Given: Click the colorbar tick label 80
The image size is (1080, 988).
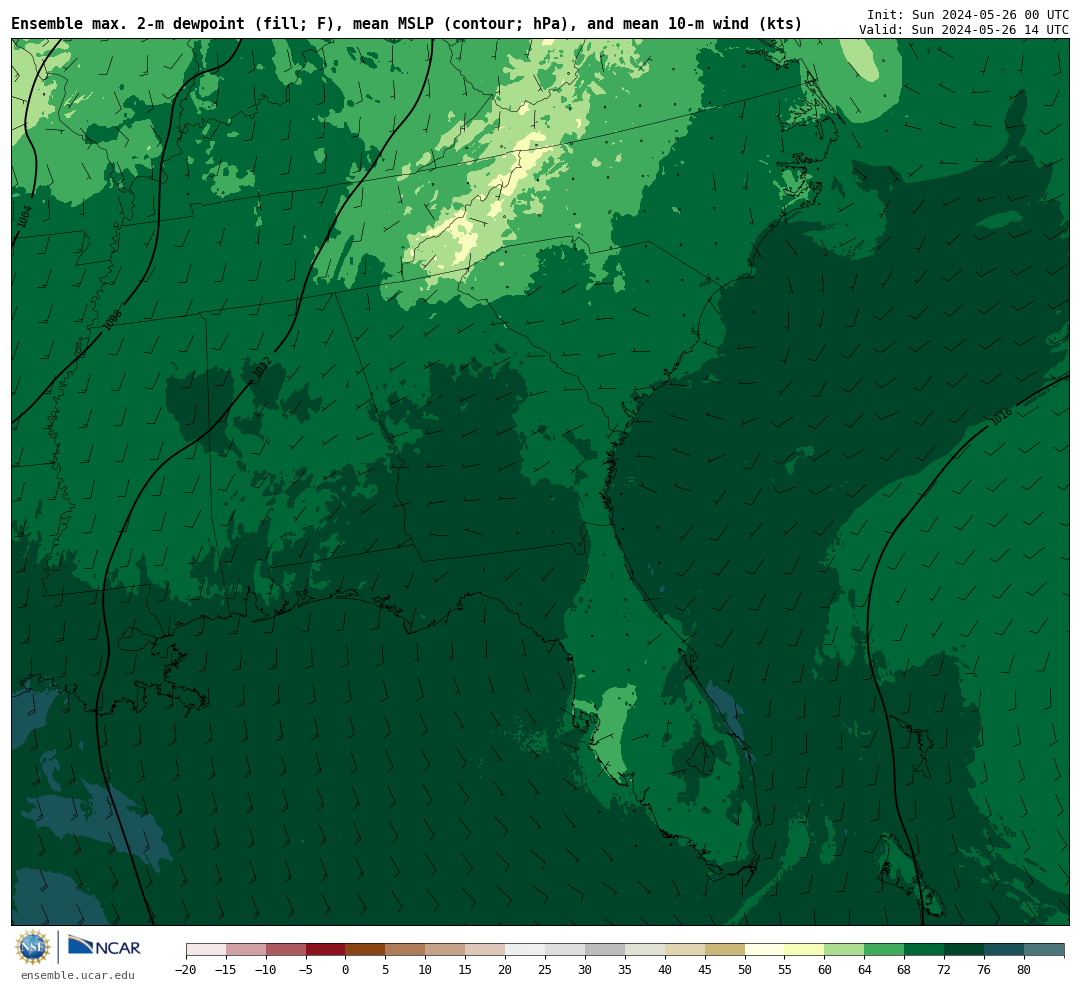Looking at the screenshot, I should click(x=1025, y=970).
